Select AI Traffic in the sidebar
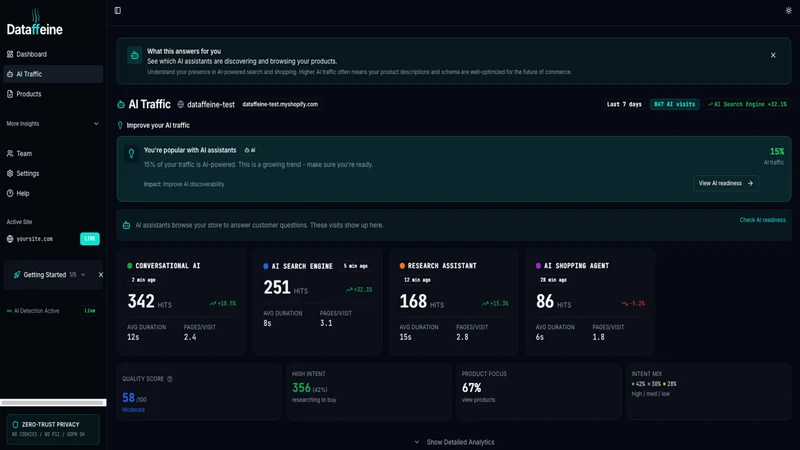 (x=53, y=74)
